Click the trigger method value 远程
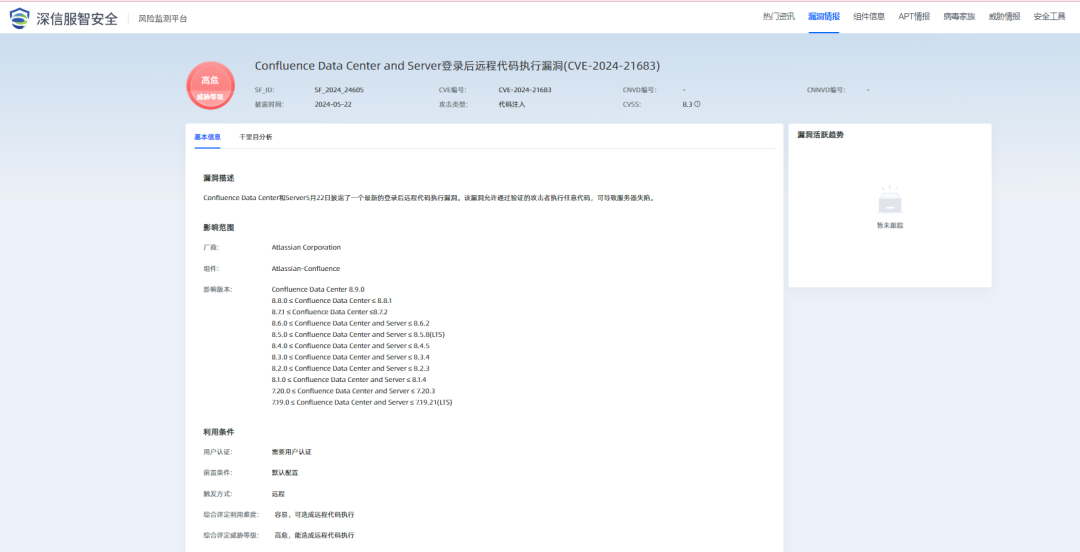The width and height of the screenshot is (1080, 552). pyautogui.click(x=278, y=494)
